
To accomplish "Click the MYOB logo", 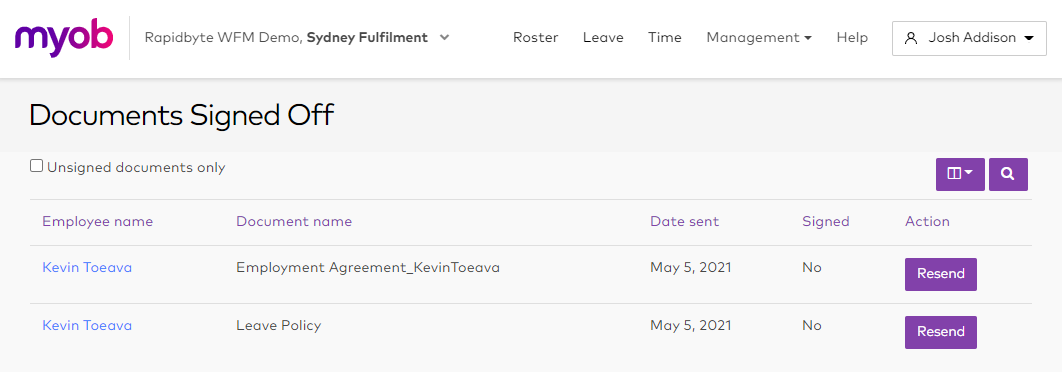I will tap(64, 37).
